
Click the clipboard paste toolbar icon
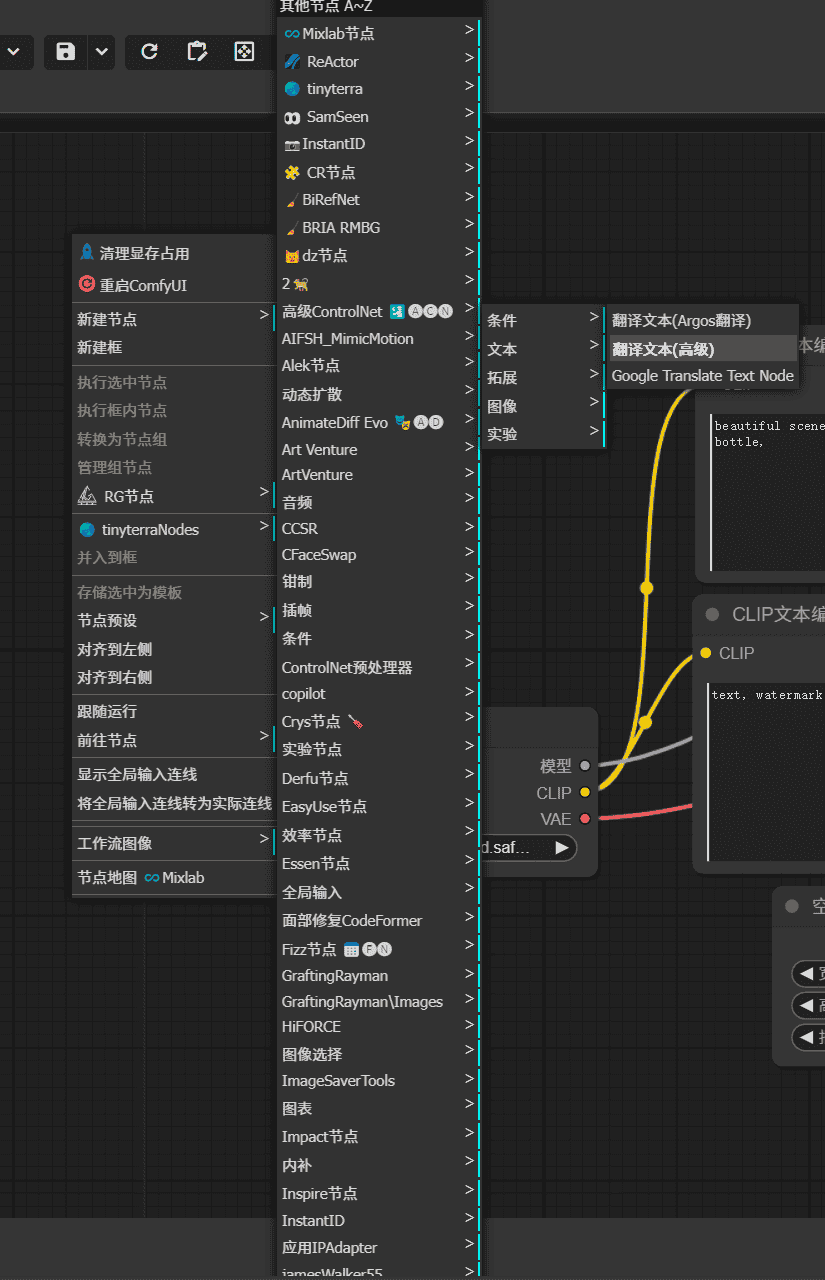click(196, 51)
